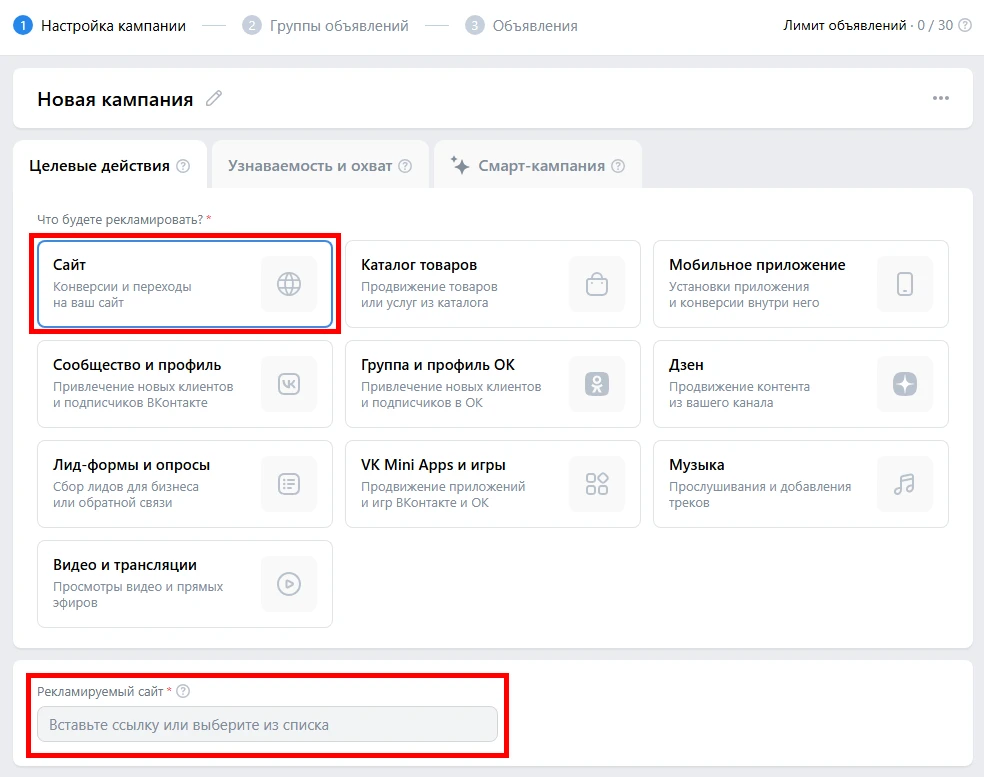This screenshot has height=777, width=984.
Task: Click the play icon on Видео и трансляции
Action: 289,584
